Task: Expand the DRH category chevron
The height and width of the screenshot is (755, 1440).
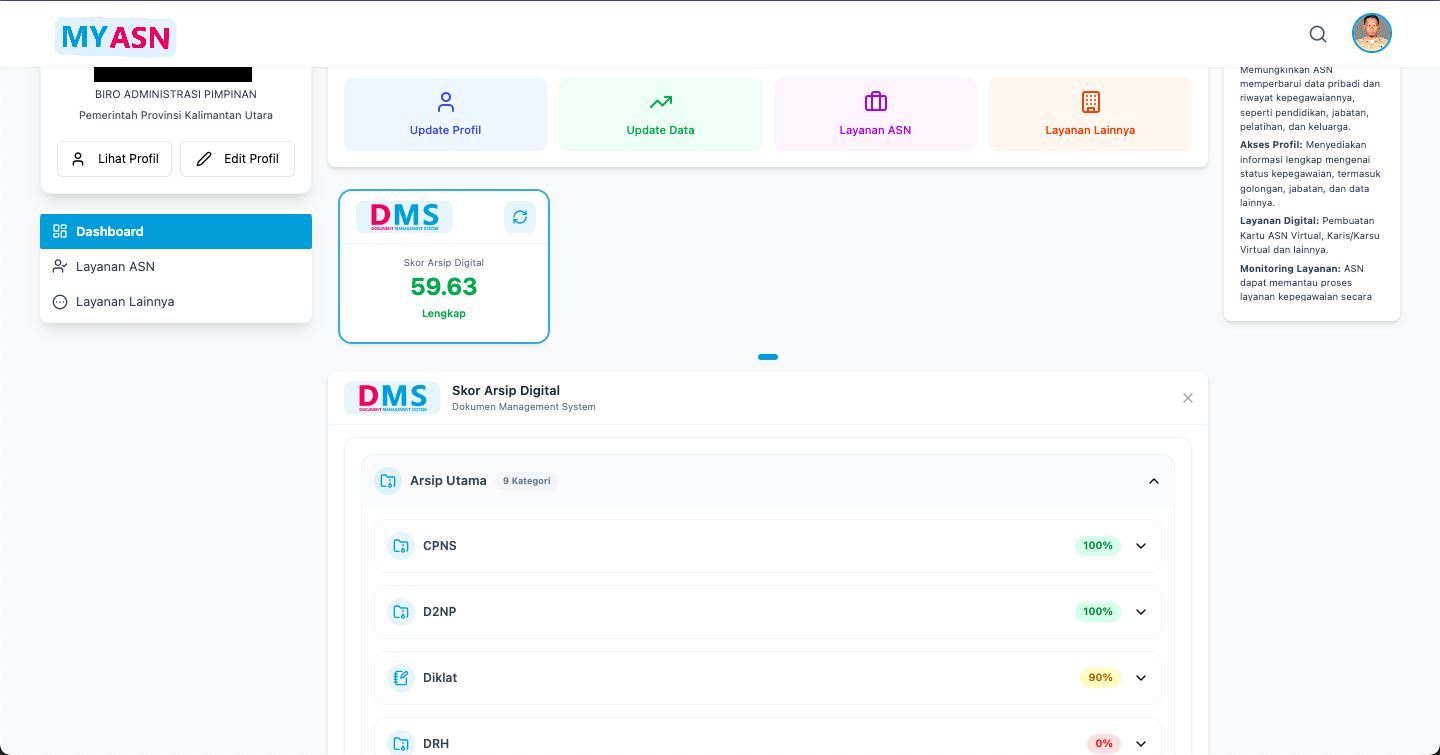Action: point(1141,744)
